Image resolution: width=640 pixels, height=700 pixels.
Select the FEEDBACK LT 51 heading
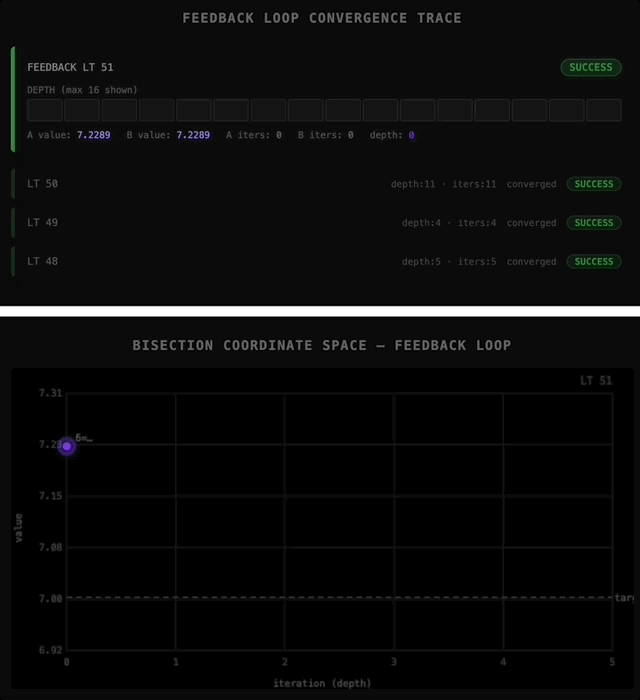pos(70,67)
